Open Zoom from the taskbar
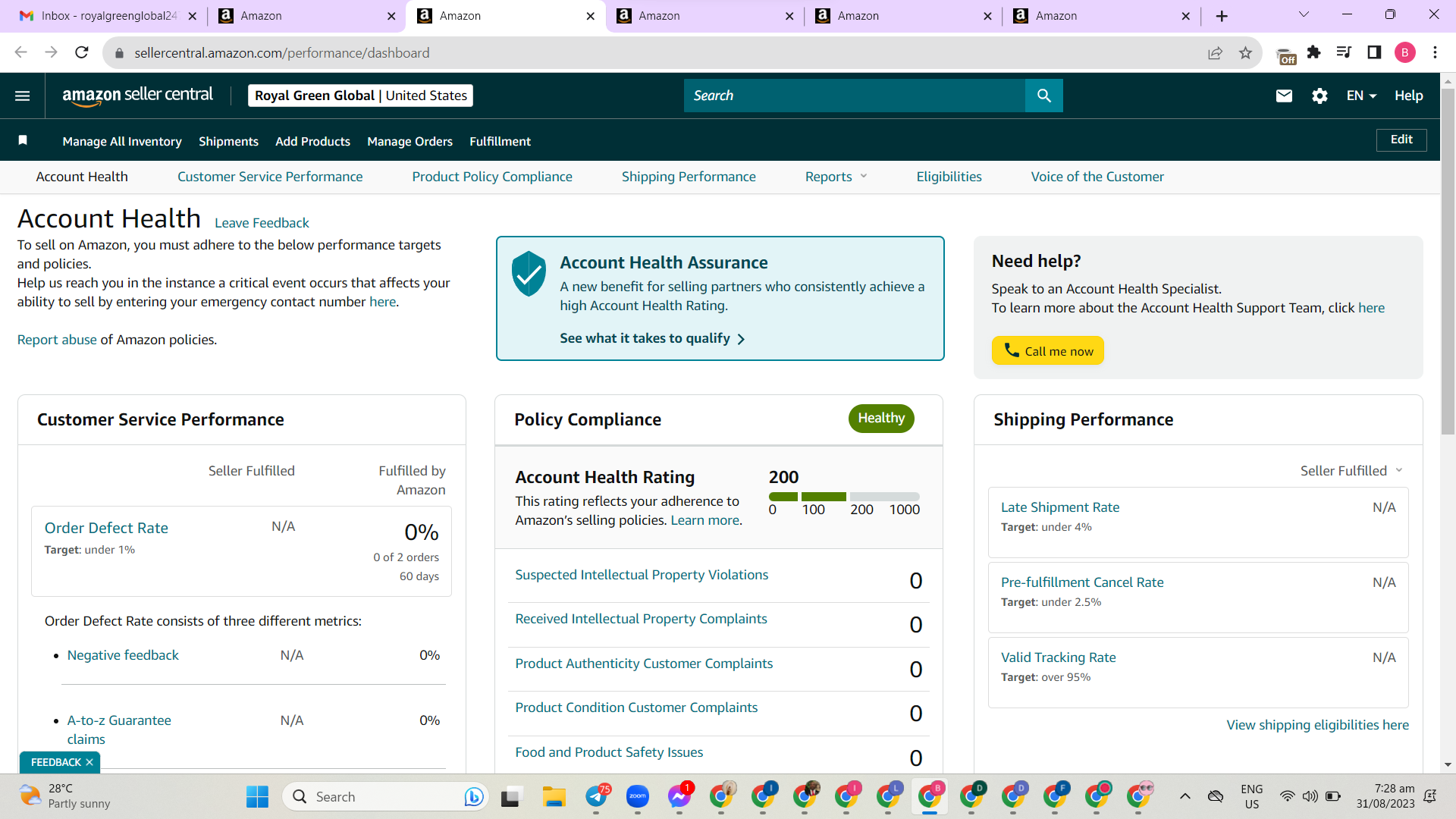This screenshot has height=819, width=1456. pos(638,796)
